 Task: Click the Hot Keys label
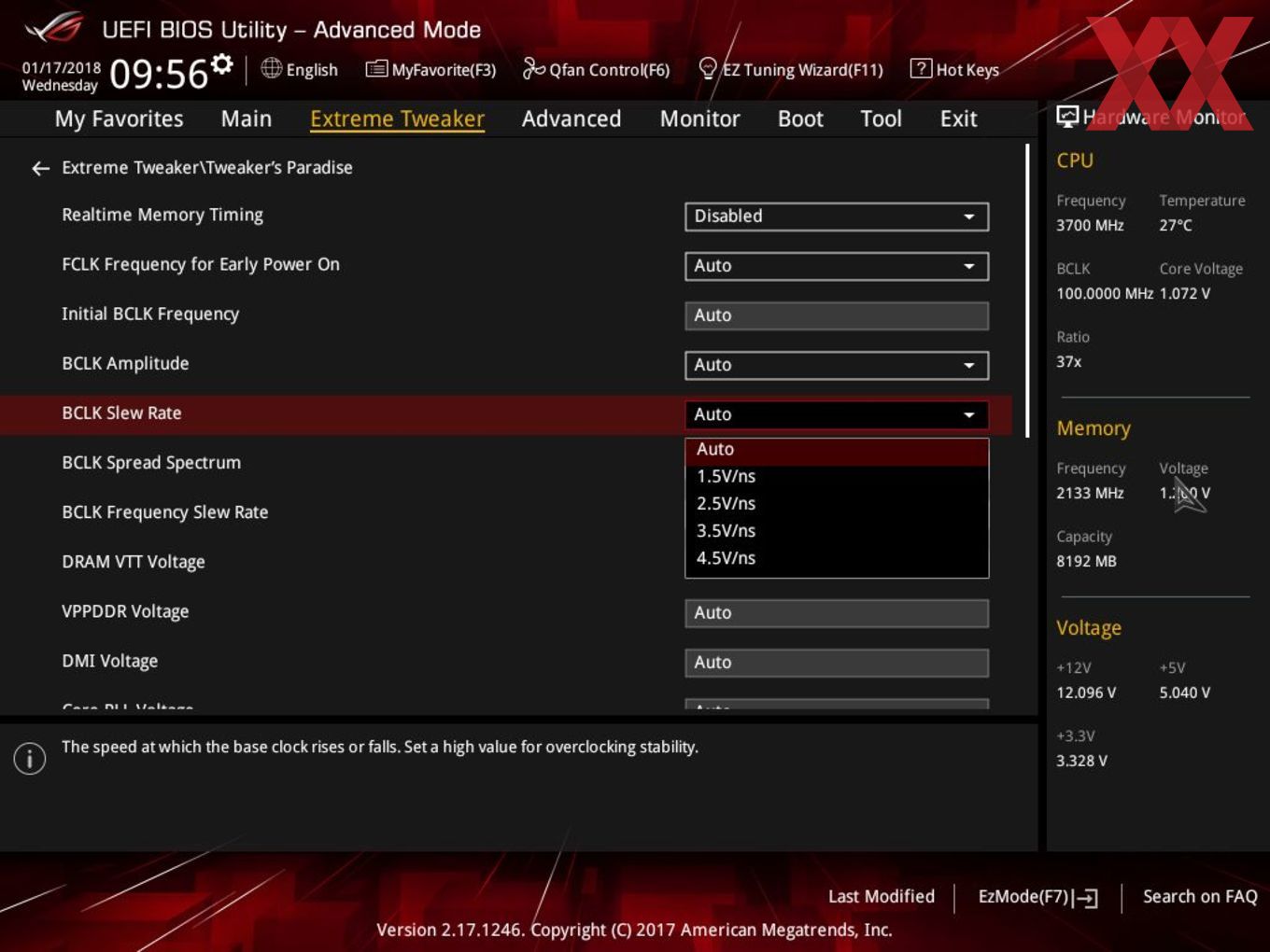(x=967, y=70)
